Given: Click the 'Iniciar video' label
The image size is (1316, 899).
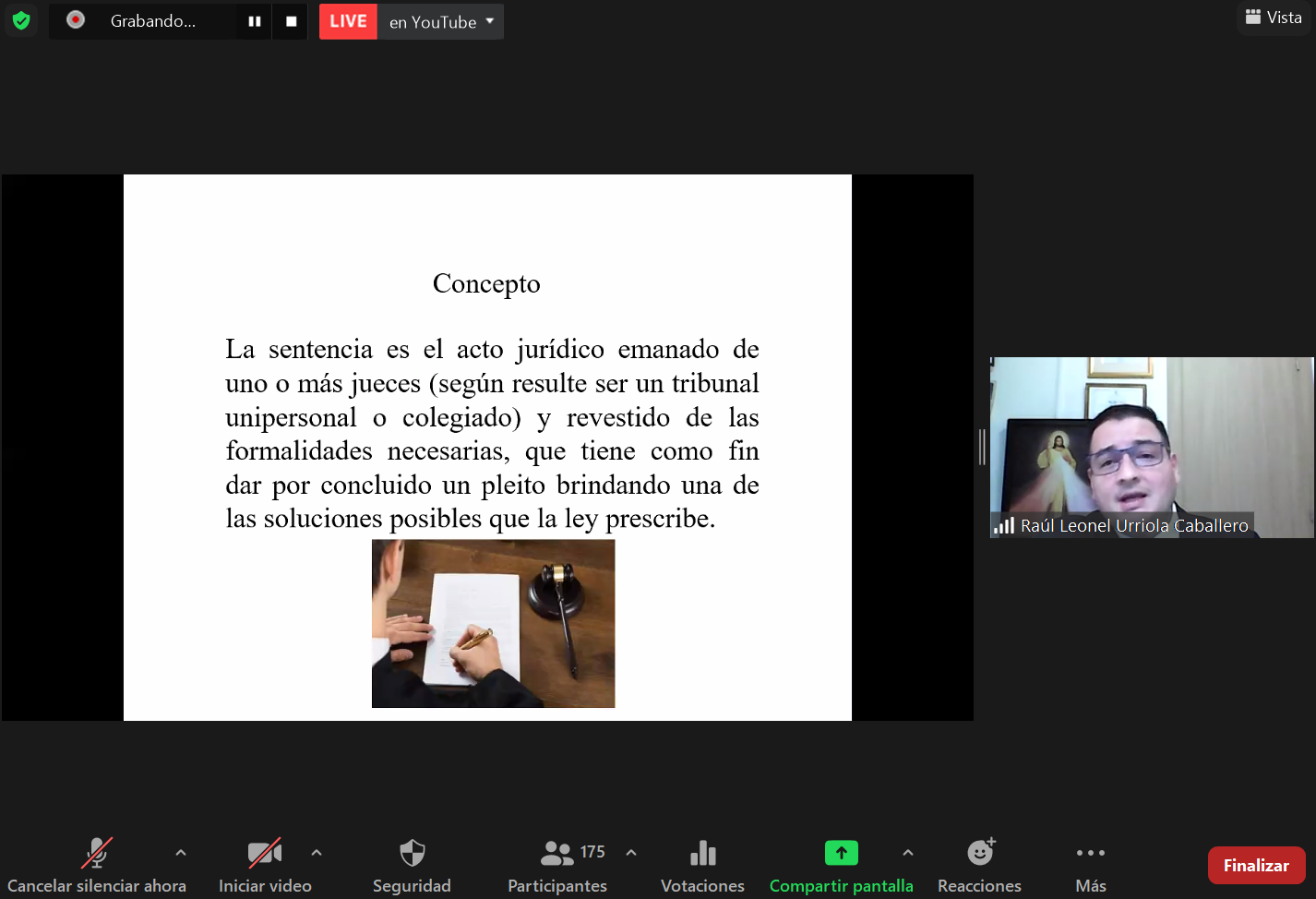Looking at the screenshot, I should [265, 886].
